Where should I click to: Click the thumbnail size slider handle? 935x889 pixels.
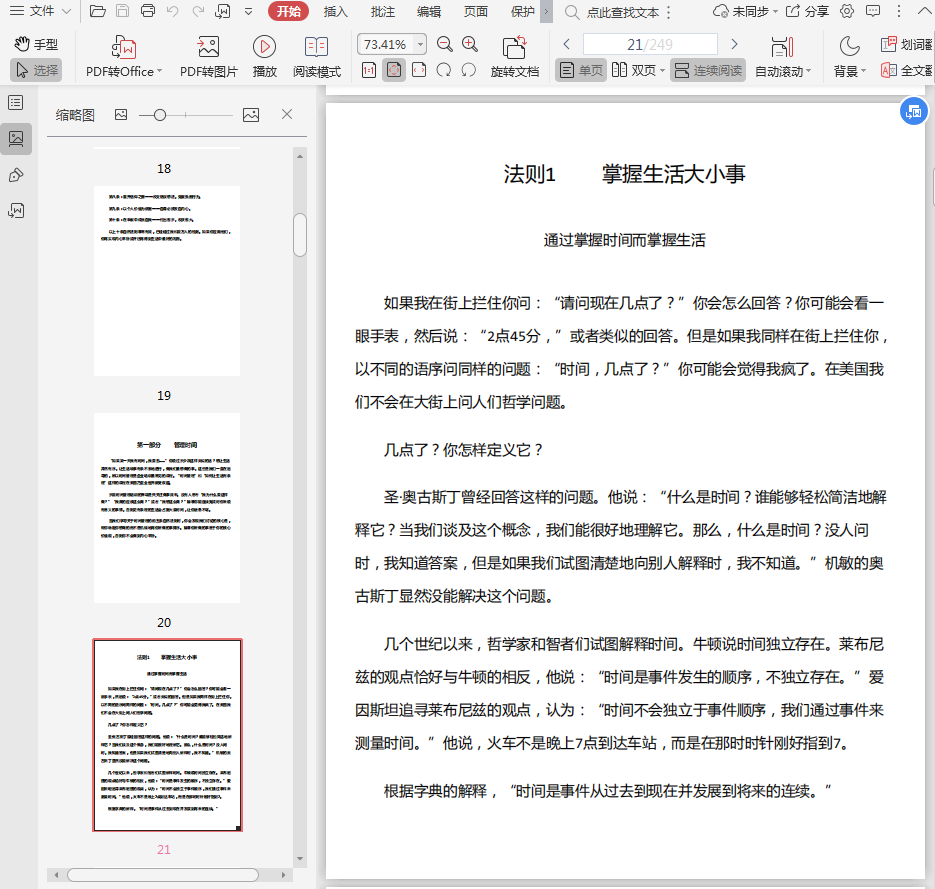coord(159,115)
